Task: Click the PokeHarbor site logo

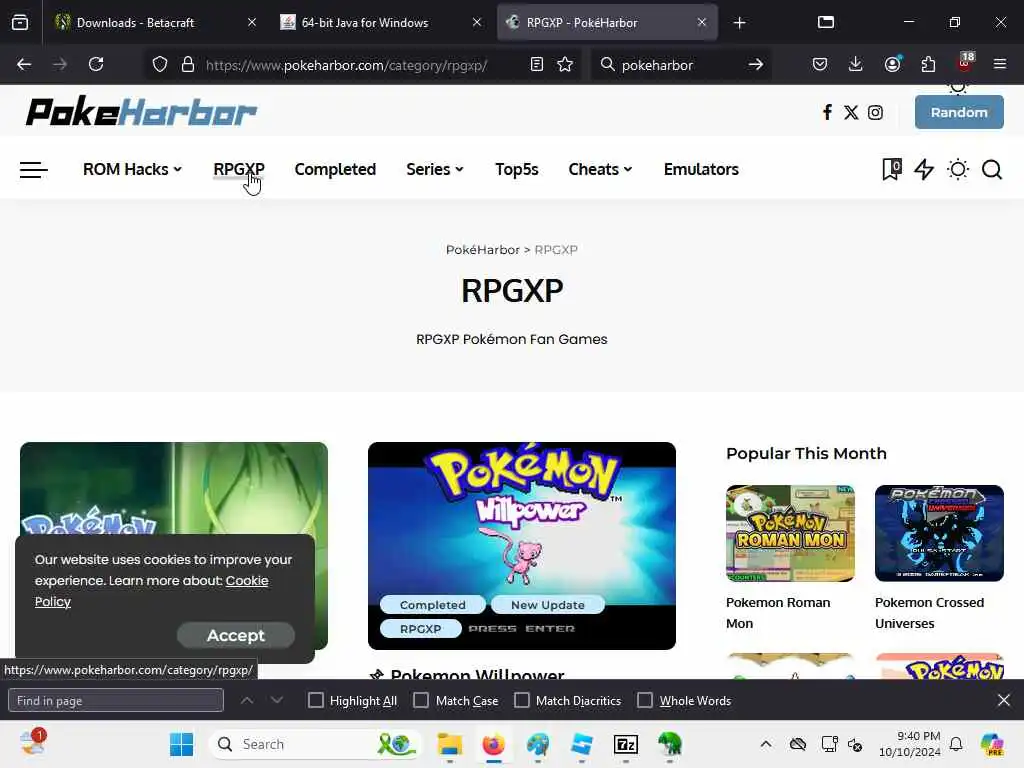Action: click(141, 111)
